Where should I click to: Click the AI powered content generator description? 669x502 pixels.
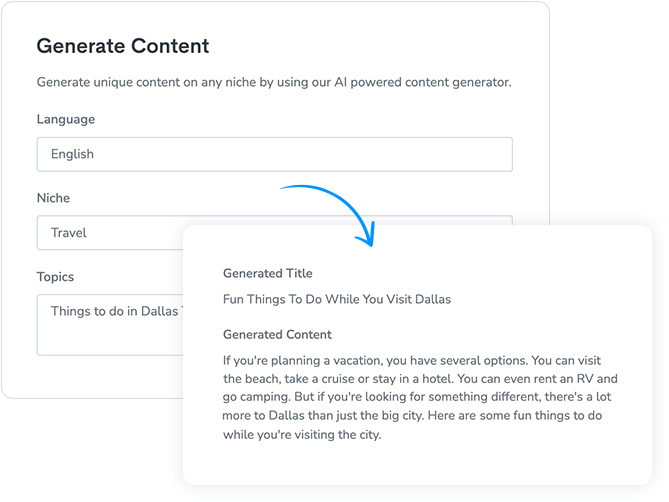click(274, 82)
